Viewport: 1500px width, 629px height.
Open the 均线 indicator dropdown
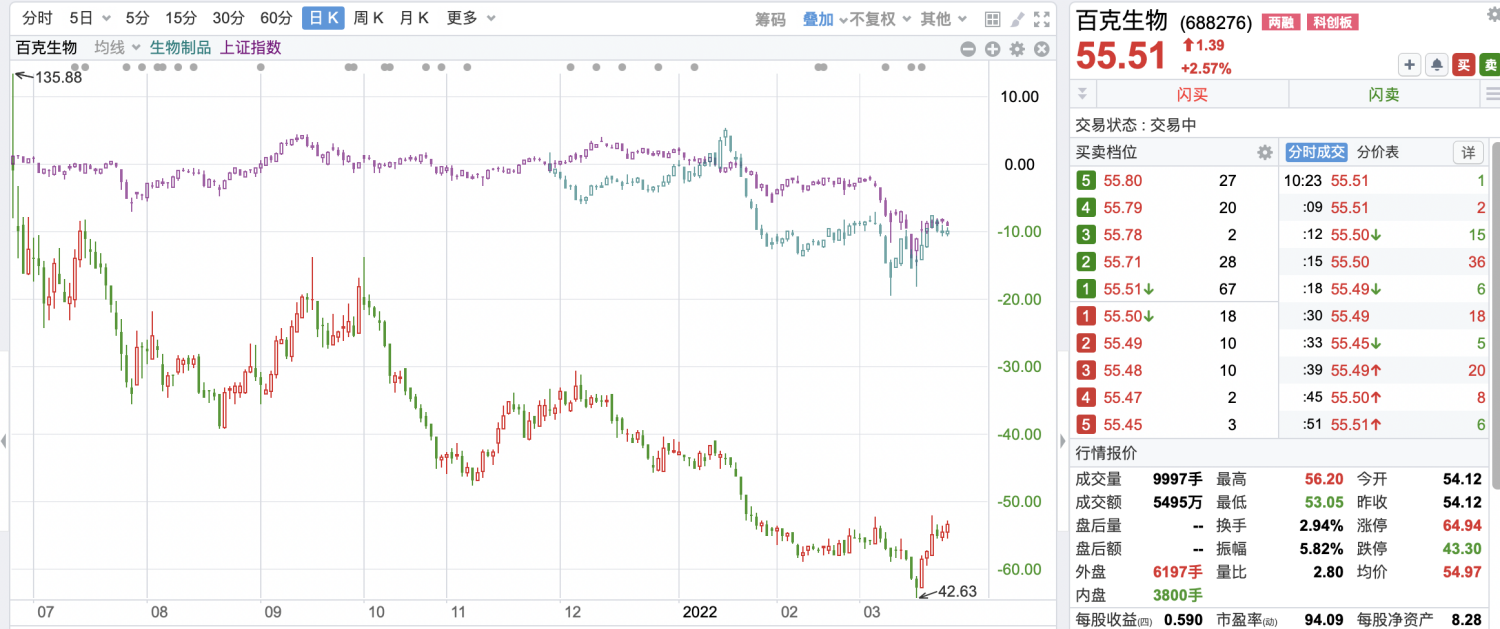(115, 47)
